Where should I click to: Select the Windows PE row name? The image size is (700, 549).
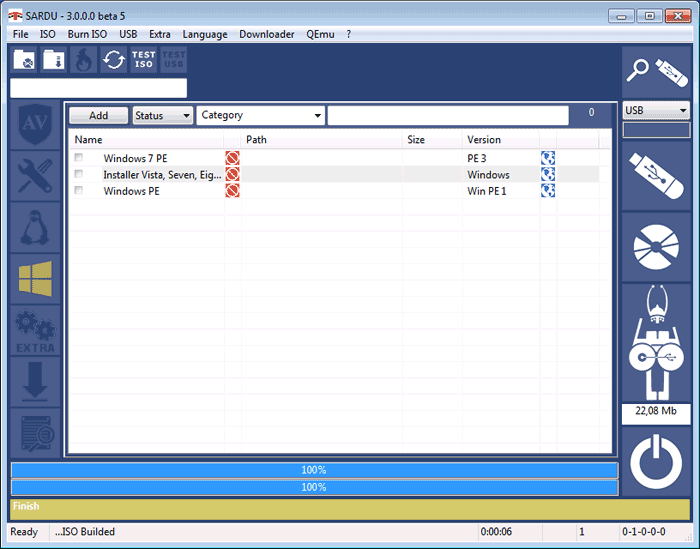[132, 191]
